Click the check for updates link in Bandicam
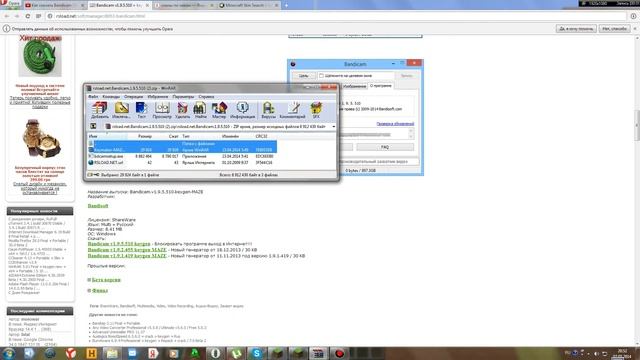Screen dimensions: 640x360 395,124
